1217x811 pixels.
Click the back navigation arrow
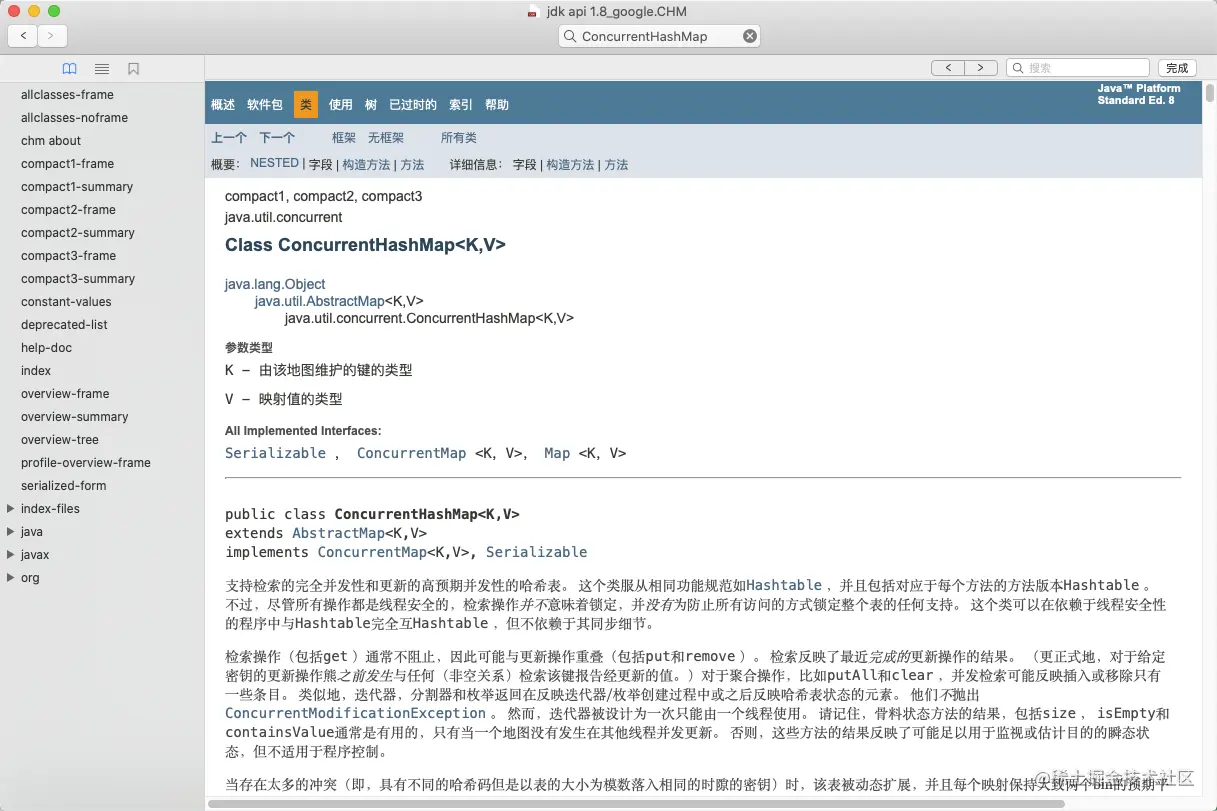coord(22,35)
